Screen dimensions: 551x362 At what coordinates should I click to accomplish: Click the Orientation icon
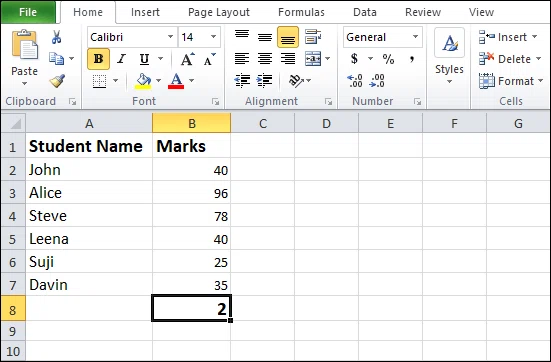pos(296,81)
